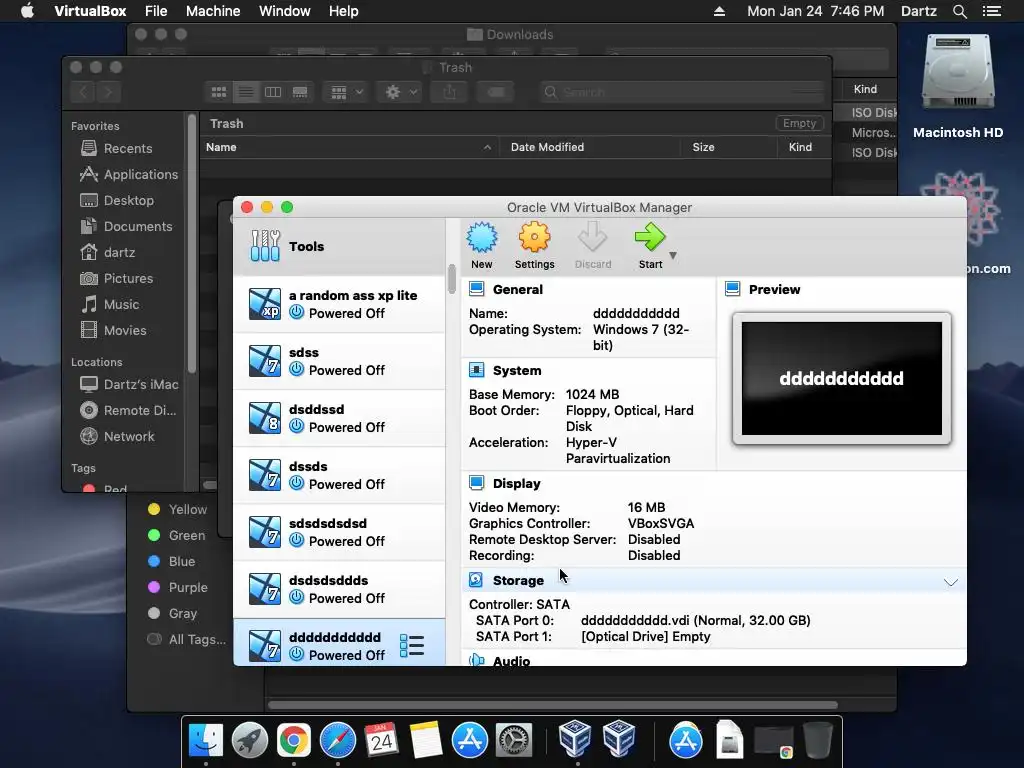Click the New machine icon in VirtualBox toolbar
Screen dimensions: 1024x768
[482, 238]
